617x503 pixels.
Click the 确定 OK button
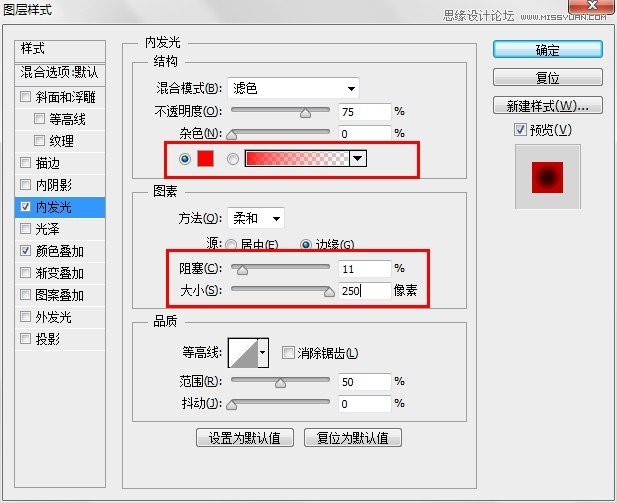coord(547,50)
